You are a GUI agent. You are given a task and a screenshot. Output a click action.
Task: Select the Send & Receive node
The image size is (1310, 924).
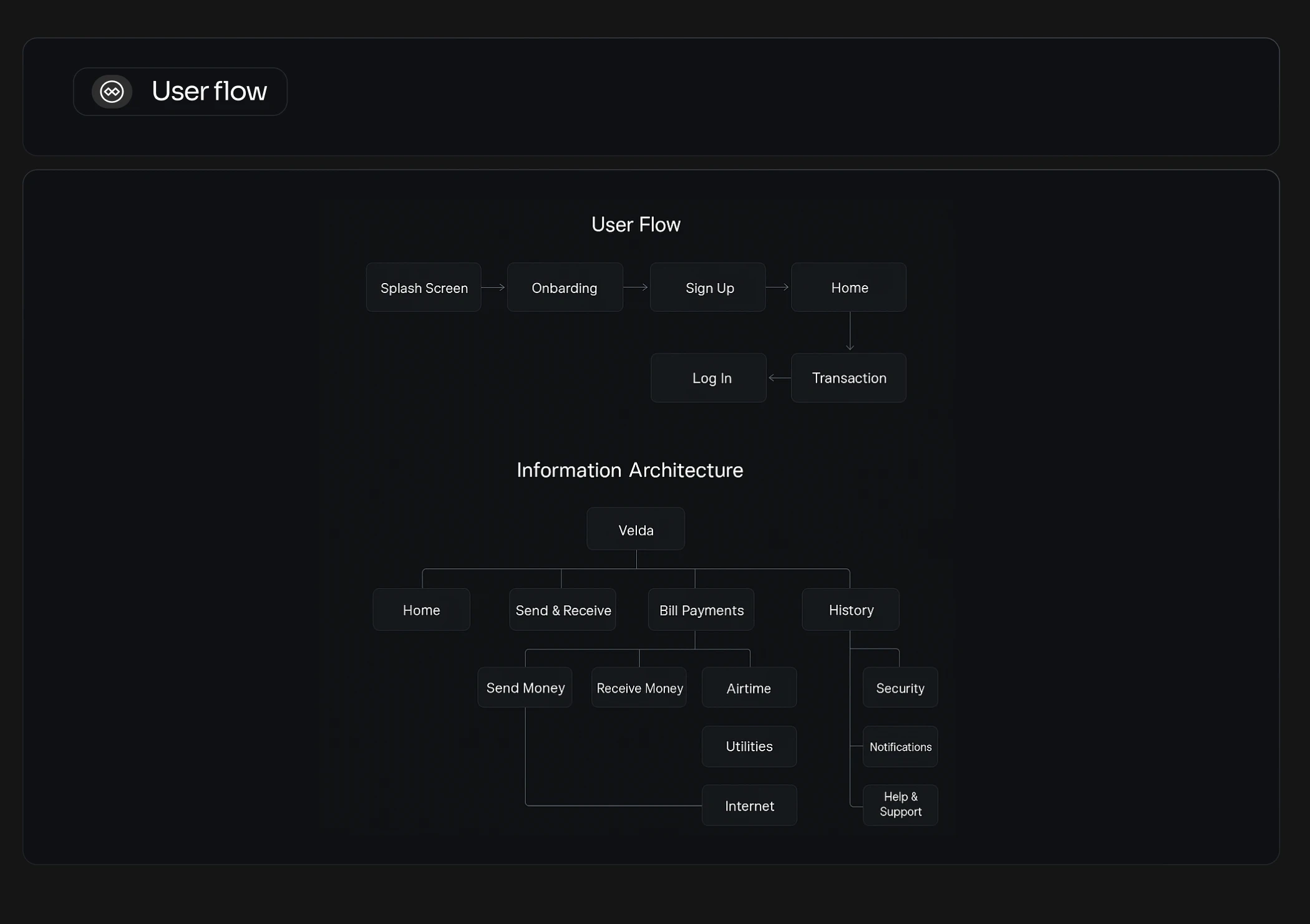pos(563,610)
